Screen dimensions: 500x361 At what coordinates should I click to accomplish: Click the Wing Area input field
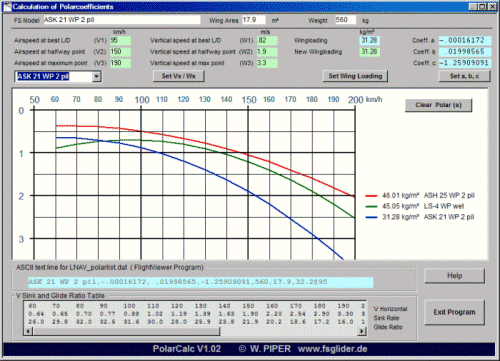pyautogui.click(x=254, y=20)
